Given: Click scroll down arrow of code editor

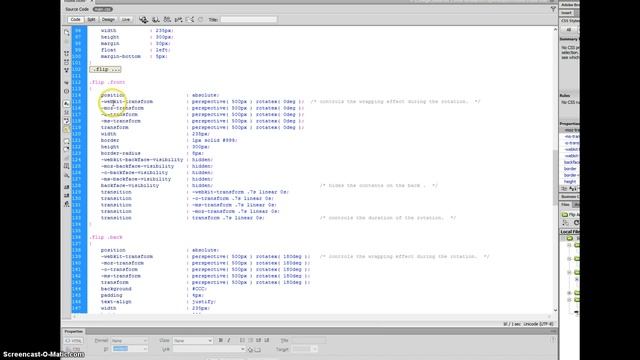Looking at the screenshot, I should point(555,310).
